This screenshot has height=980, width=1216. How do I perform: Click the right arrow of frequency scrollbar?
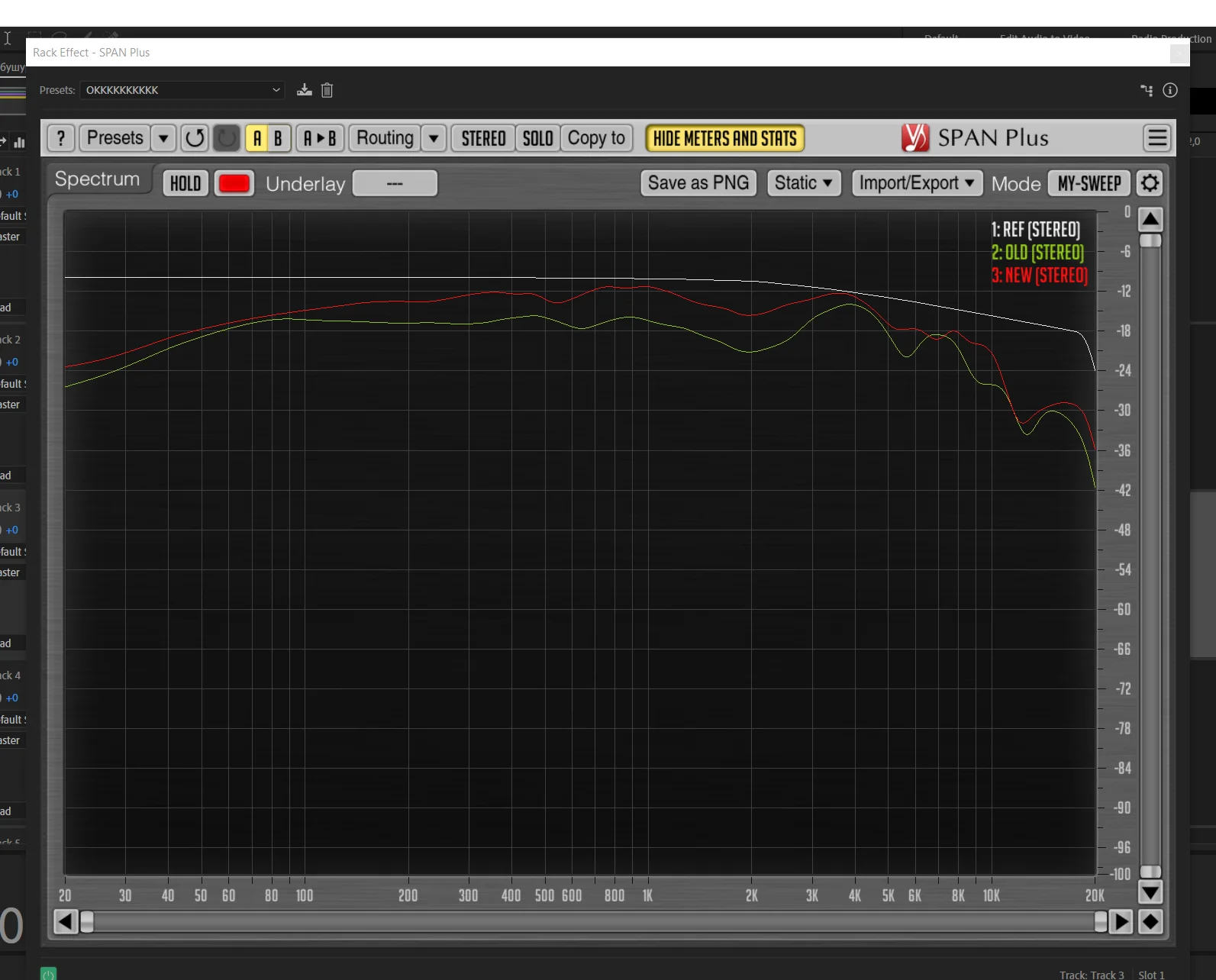[x=1121, y=922]
